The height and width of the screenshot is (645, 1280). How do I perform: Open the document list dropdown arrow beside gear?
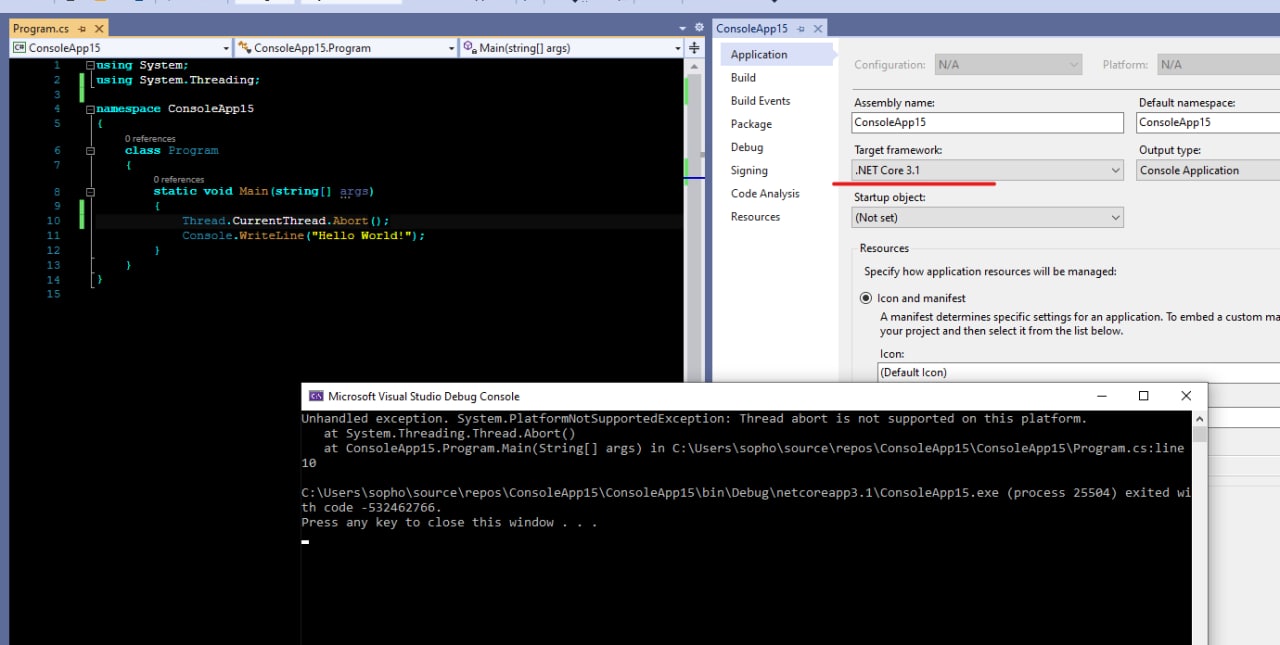[682, 28]
